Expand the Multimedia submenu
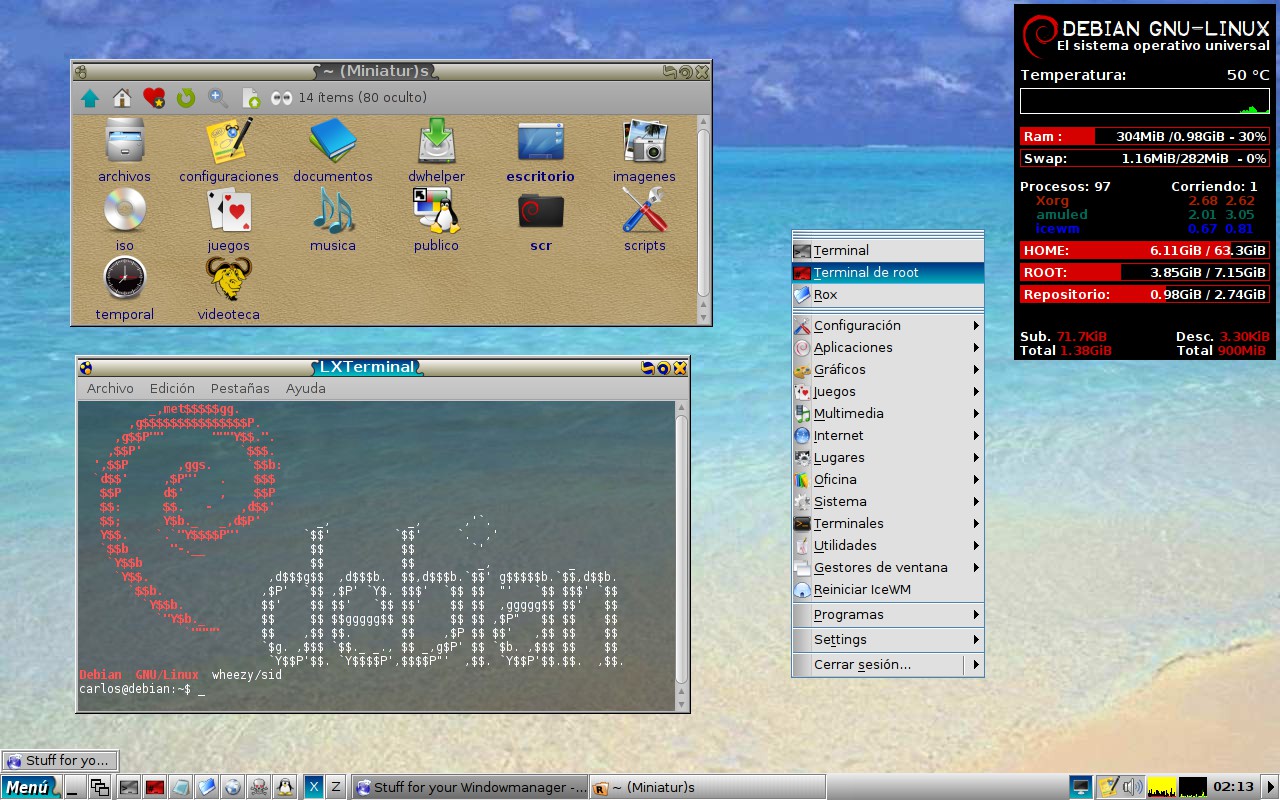 (888, 413)
